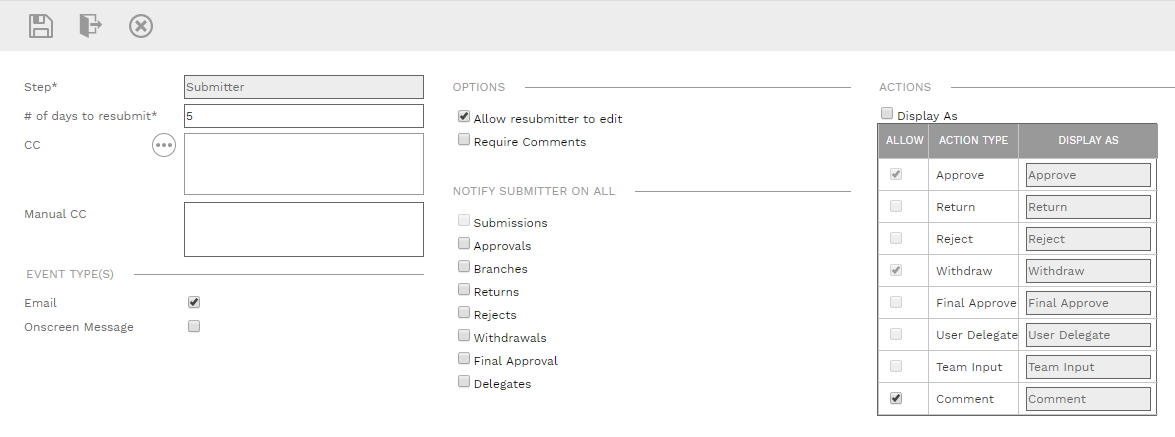Enable Onscreen Message event type

pos(194,326)
